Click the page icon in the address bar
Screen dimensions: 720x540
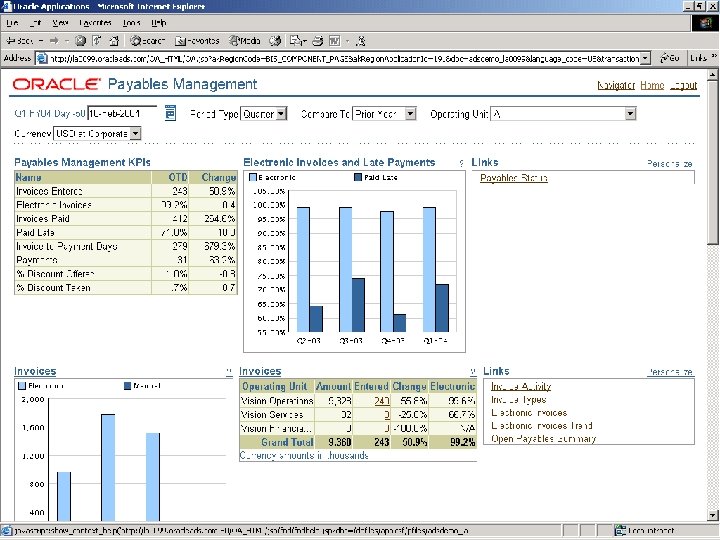(42, 58)
